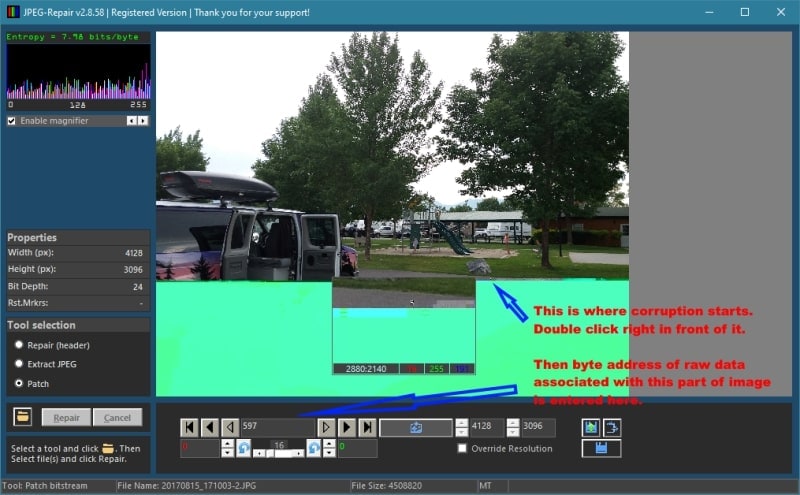Click magnifier left arrow button
The height and width of the screenshot is (495, 800).
tap(132, 120)
